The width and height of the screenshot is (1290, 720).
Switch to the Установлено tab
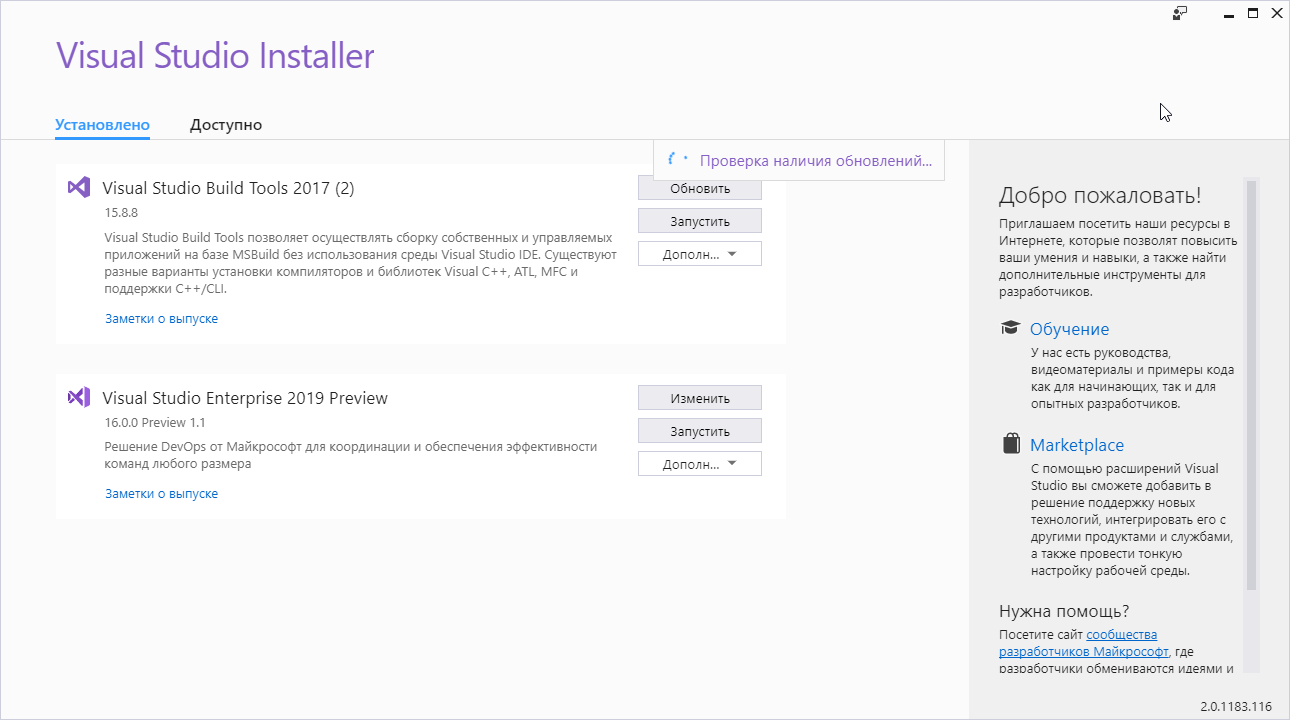[102, 125]
